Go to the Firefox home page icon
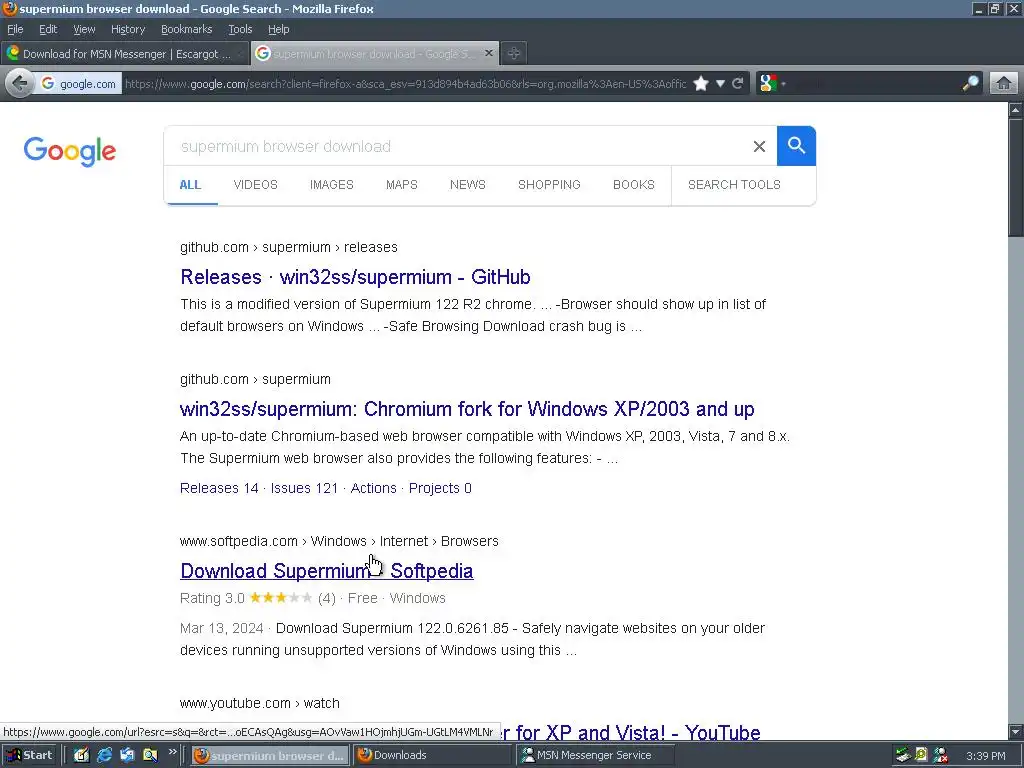The width and height of the screenshot is (1024, 768). [1004, 84]
